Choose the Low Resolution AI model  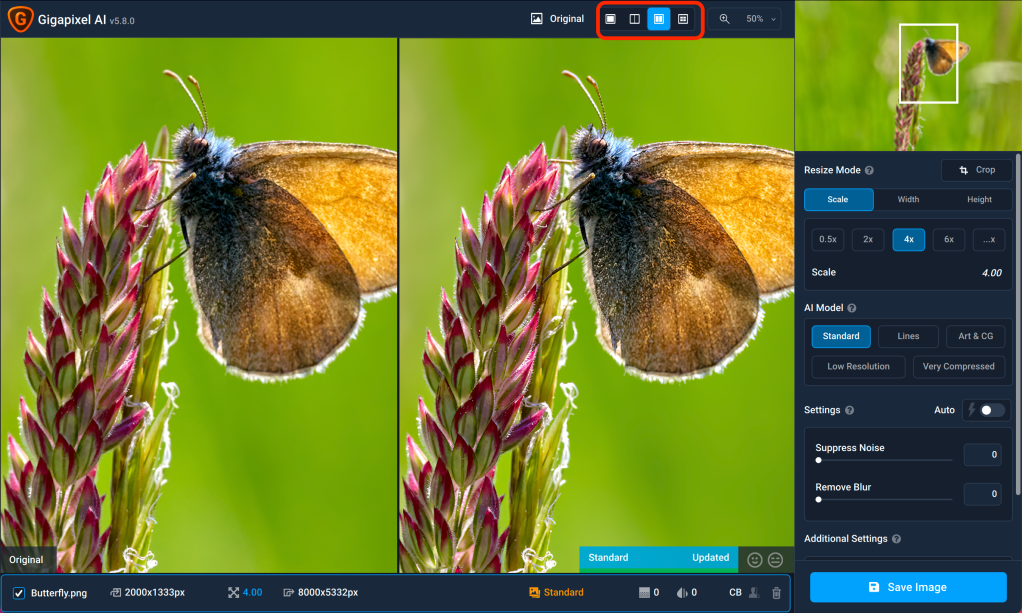(x=858, y=367)
